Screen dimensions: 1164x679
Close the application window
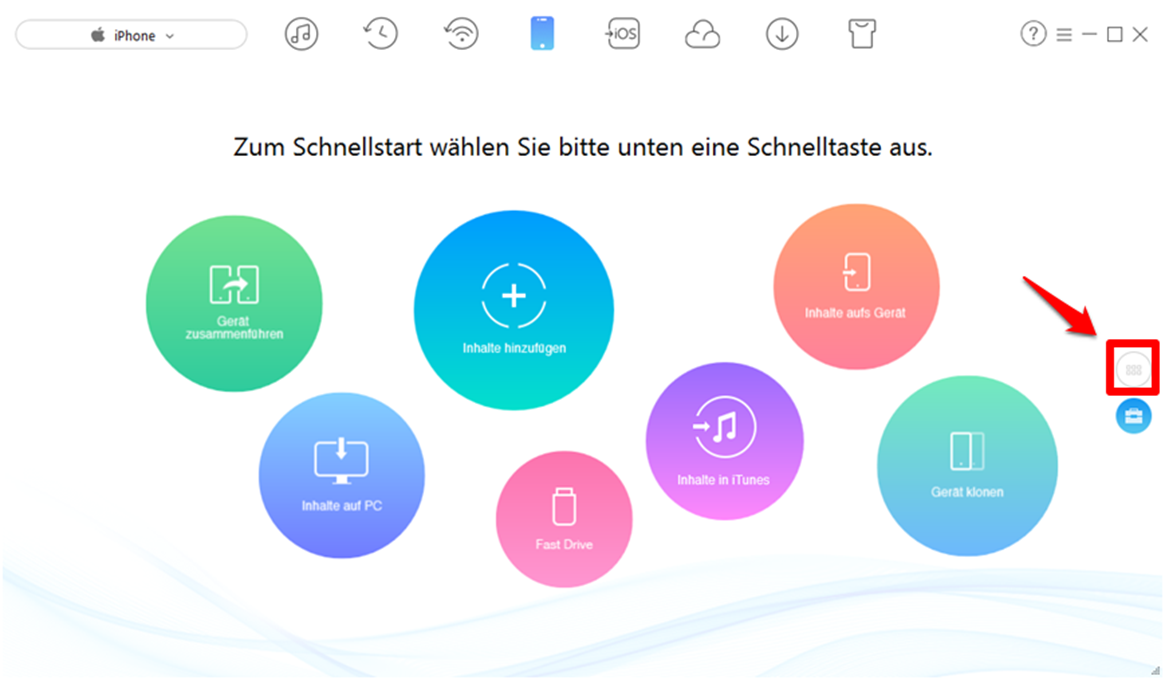[x=1140, y=35]
